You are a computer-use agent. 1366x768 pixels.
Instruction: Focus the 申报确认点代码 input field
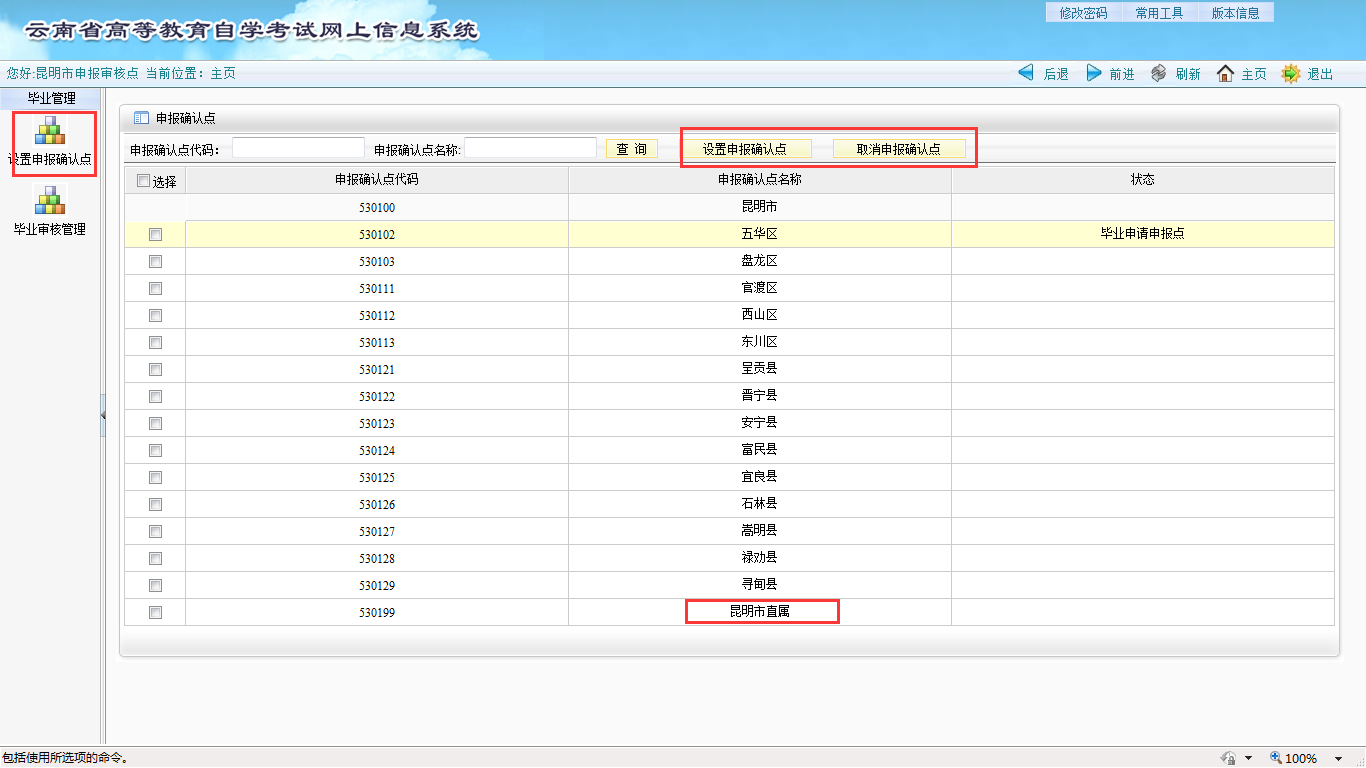[x=298, y=149]
